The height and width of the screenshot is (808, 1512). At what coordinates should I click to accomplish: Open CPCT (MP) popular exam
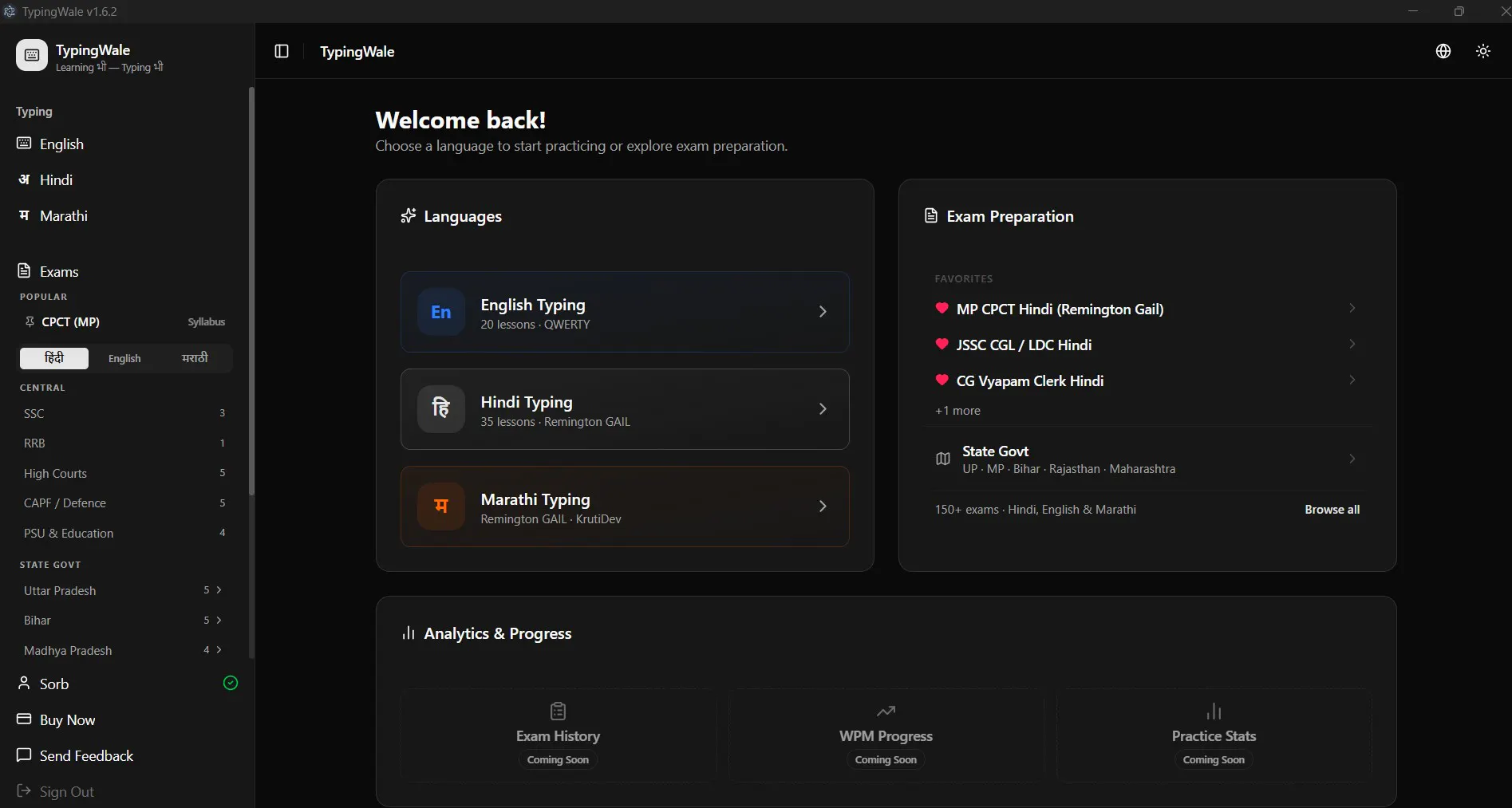coord(70,321)
